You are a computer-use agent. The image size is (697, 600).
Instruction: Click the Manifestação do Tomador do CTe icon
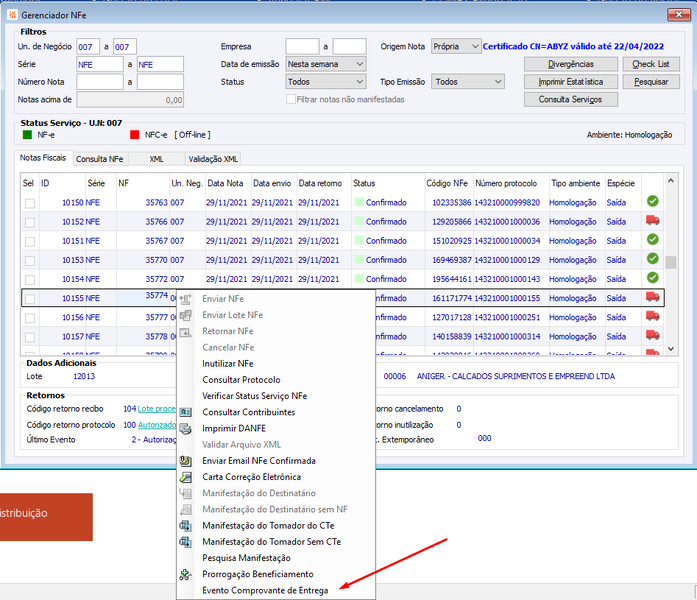pos(185,526)
